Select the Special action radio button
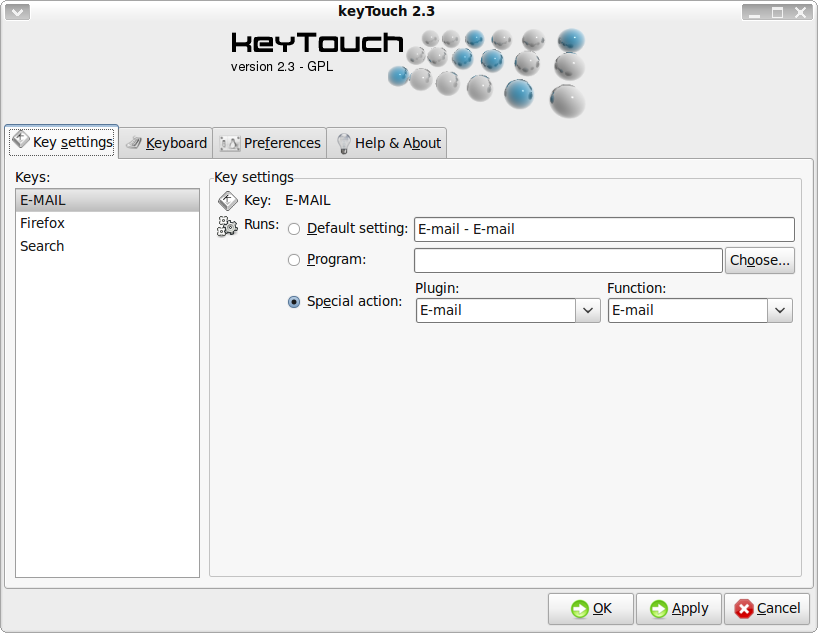 tap(294, 302)
